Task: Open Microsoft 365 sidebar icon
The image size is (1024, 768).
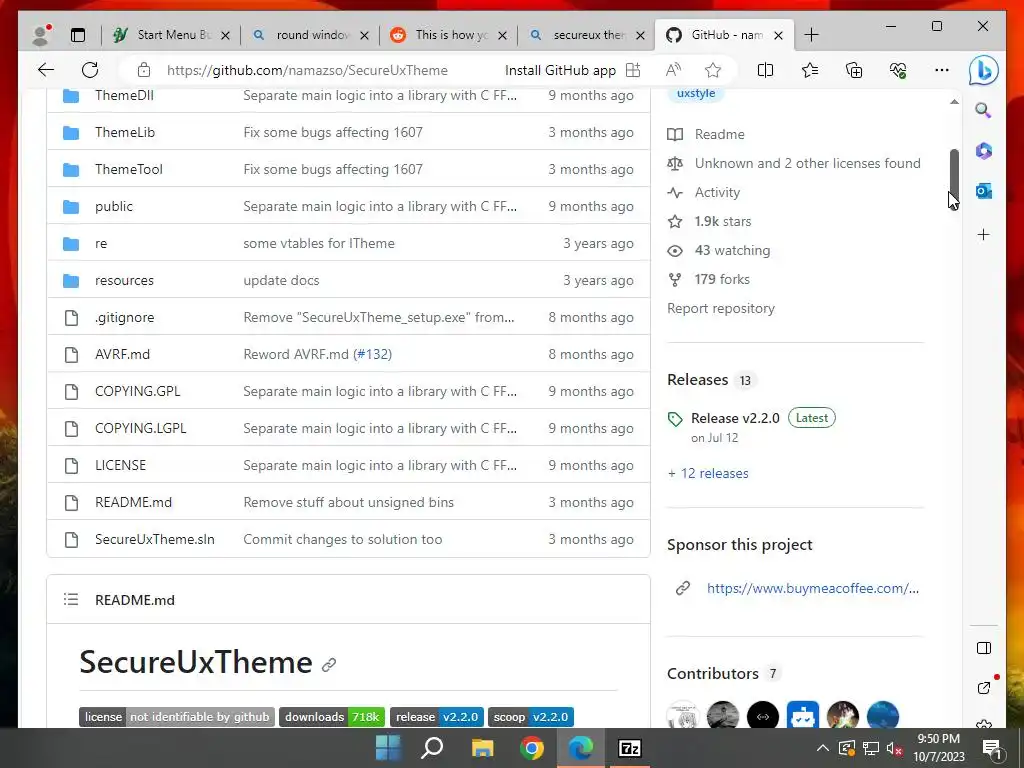Action: pyautogui.click(x=984, y=151)
